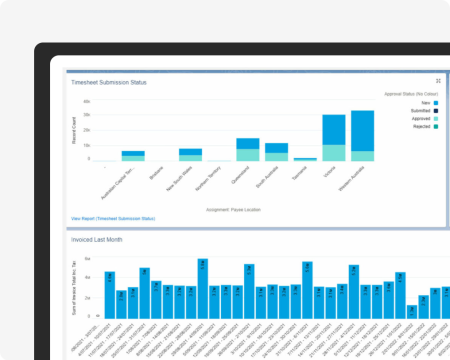Viewport: 450px width, 360px height.
Task: Click the Timesheet Submission Status panel title
Action: (109, 82)
